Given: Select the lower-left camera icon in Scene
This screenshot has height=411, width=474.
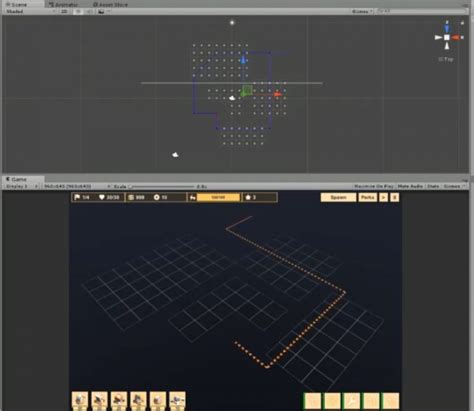Looking at the screenshot, I should tap(175, 155).
